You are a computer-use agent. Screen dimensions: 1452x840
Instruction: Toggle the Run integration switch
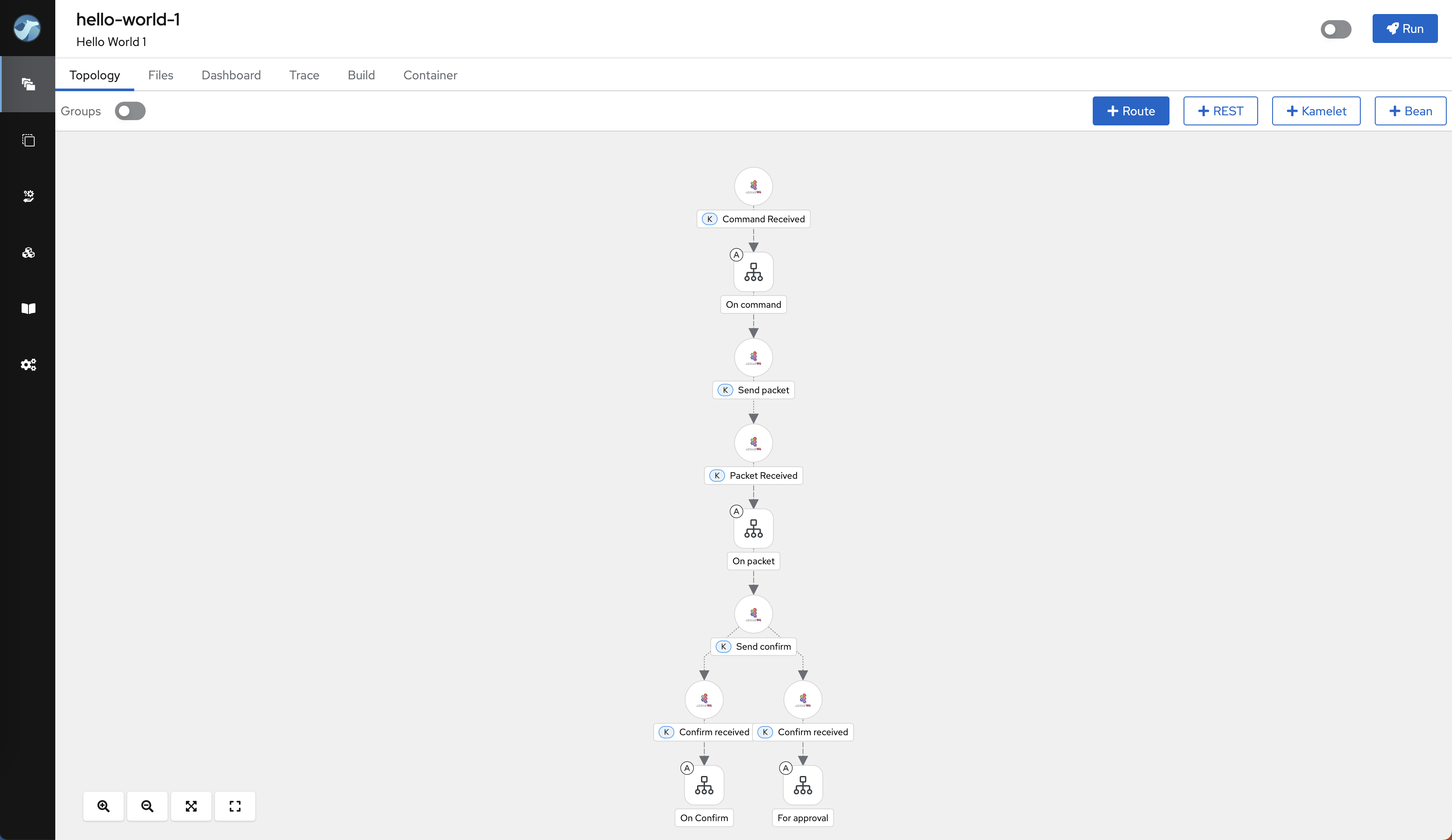(x=1337, y=29)
